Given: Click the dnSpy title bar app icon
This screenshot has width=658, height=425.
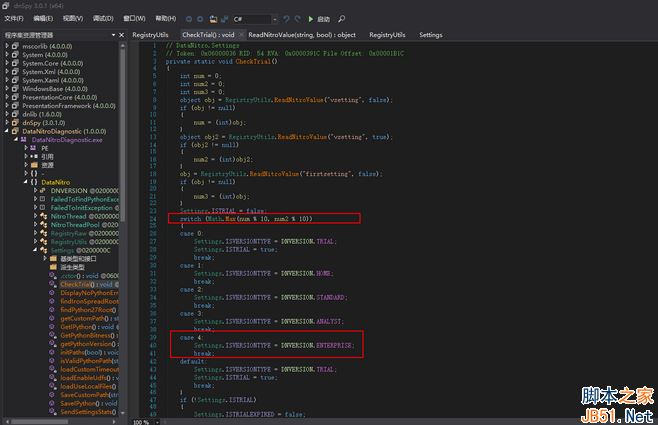Looking at the screenshot, I should 5,5.
